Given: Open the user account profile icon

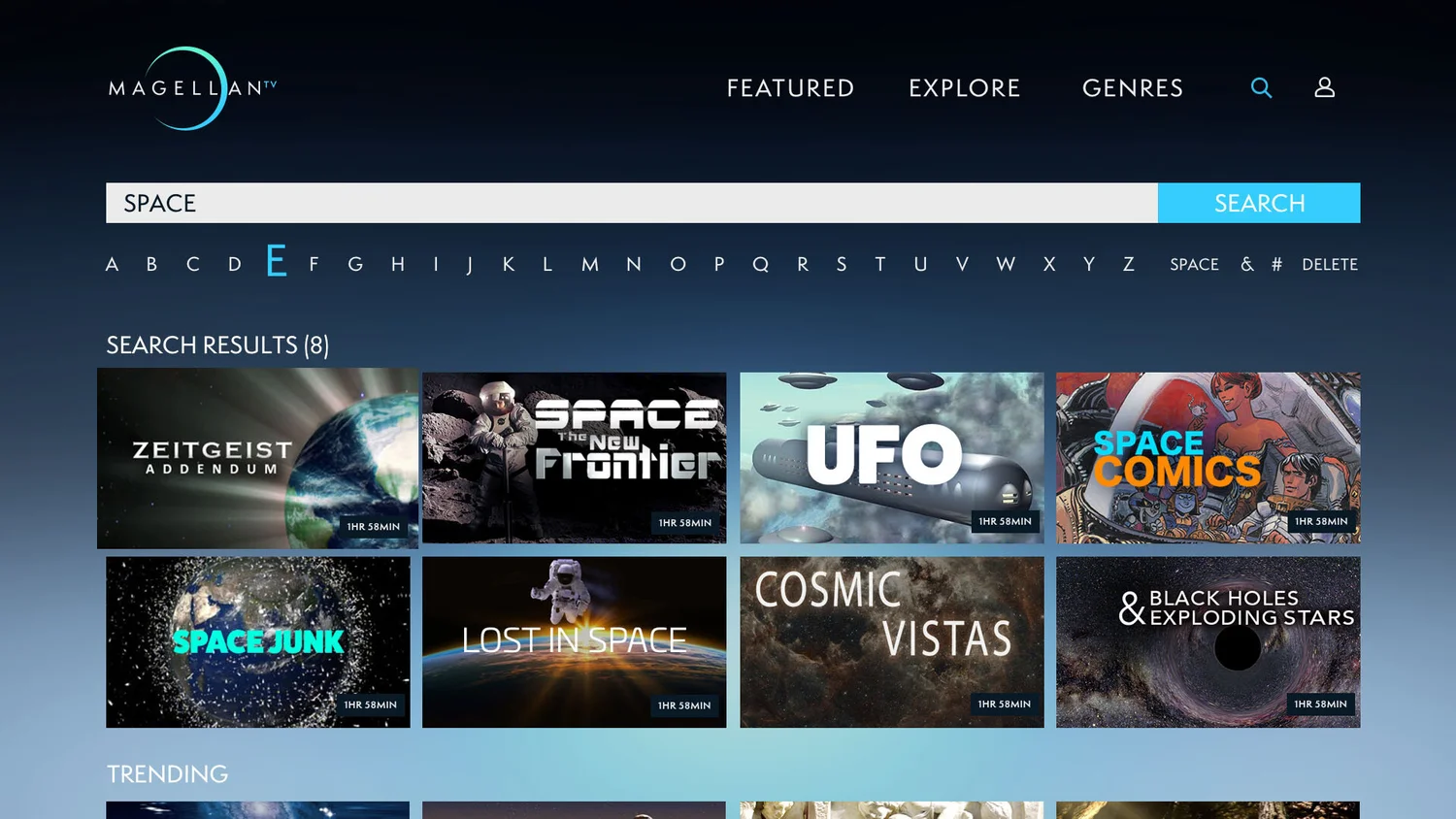Looking at the screenshot, I should pyautogui.click(x=1325, y=87).
